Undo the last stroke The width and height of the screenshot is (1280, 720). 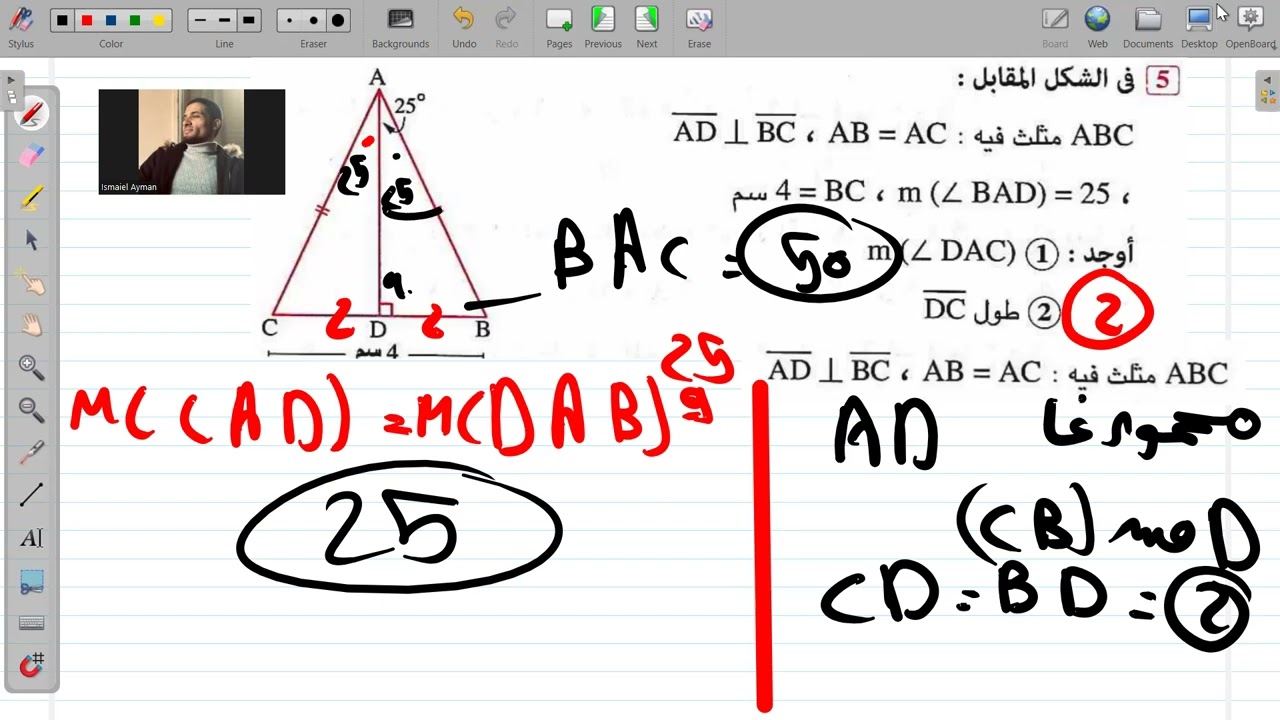coord(464,27)
